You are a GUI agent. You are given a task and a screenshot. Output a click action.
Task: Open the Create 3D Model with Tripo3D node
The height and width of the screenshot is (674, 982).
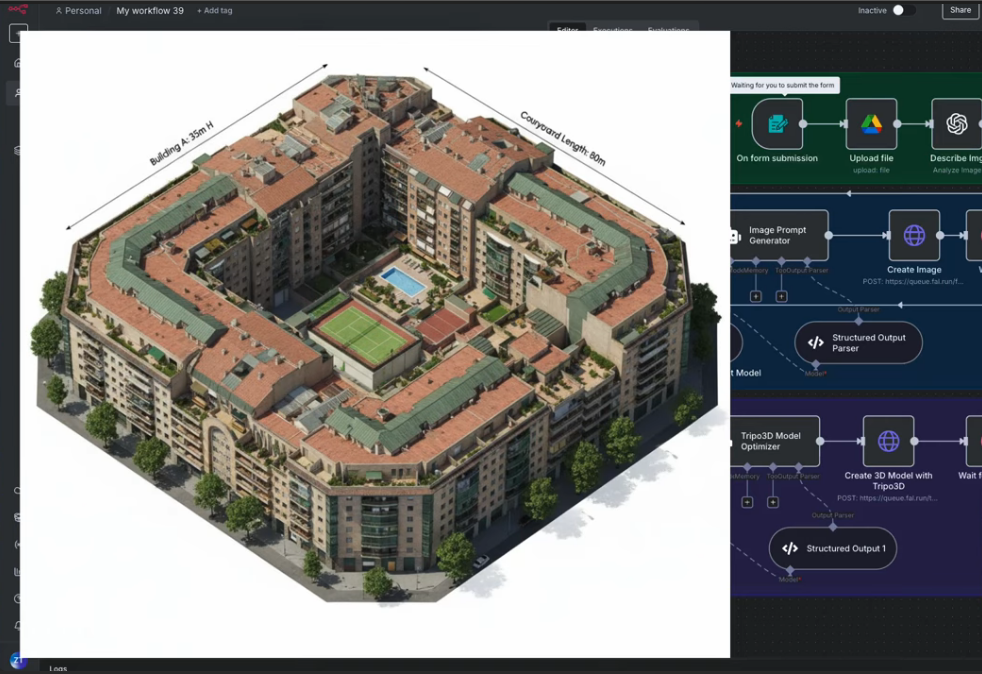pos(888,441)
